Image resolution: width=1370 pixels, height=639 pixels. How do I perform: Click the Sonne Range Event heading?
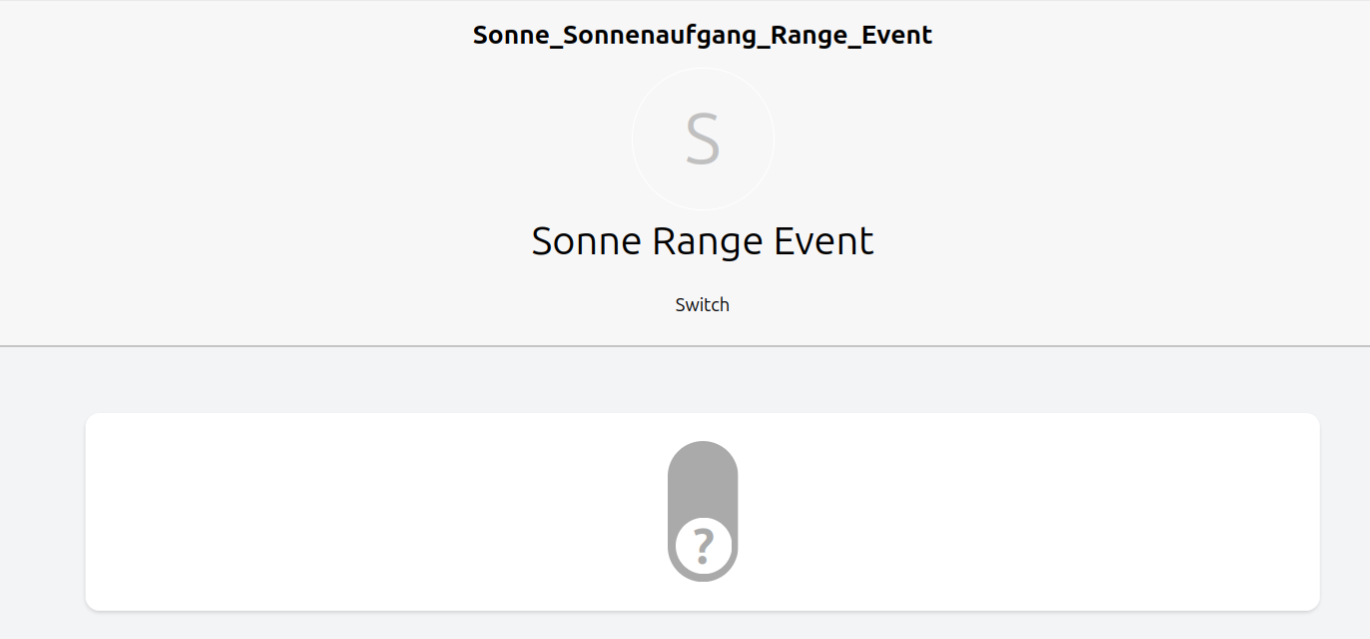tap(702, 242)
